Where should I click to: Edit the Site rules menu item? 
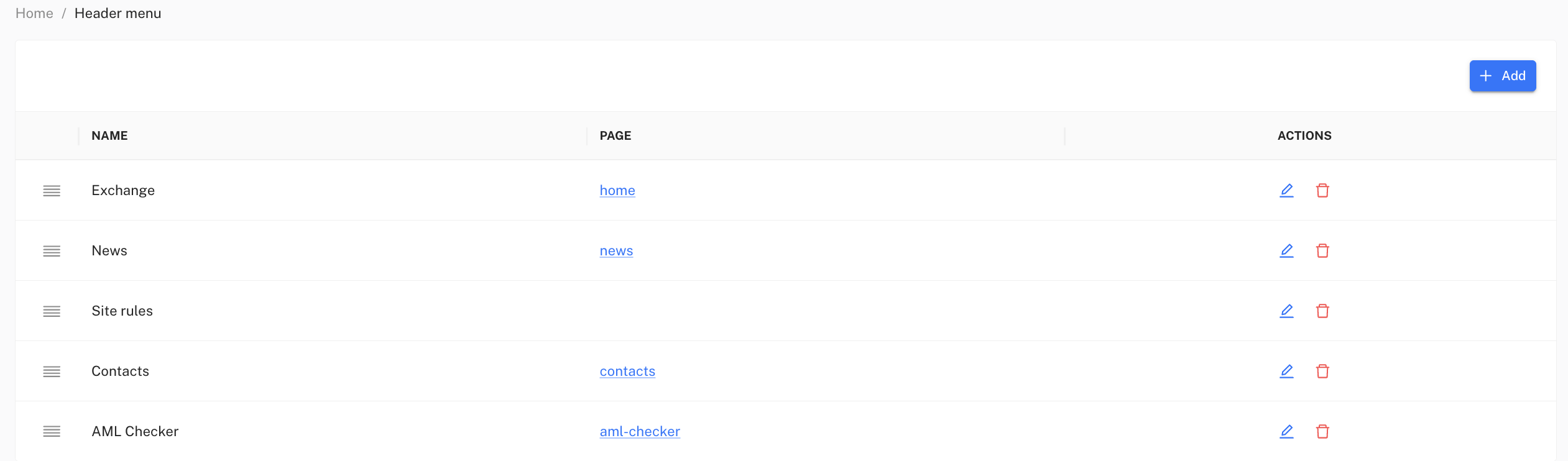pos(1286,311)
